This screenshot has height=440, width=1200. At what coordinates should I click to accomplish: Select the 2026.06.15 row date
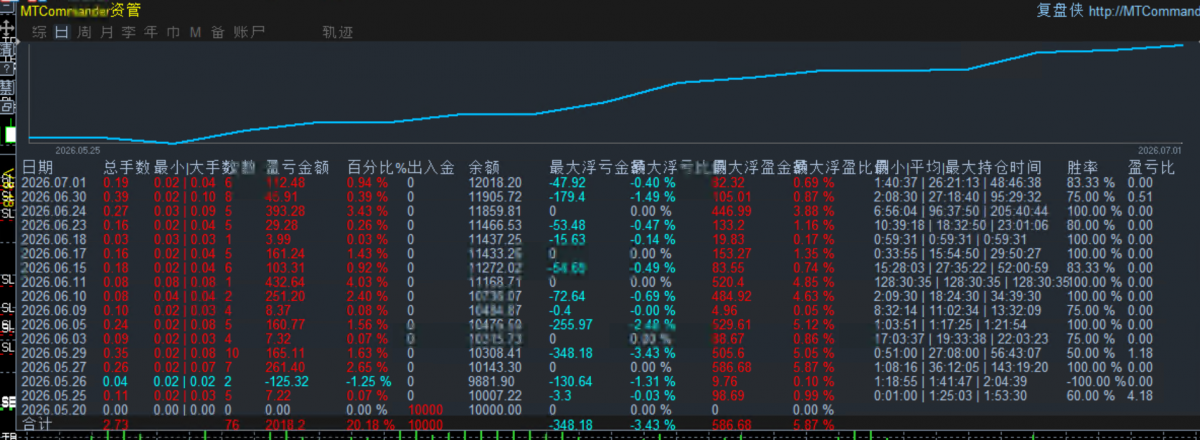tap(53, 269)
